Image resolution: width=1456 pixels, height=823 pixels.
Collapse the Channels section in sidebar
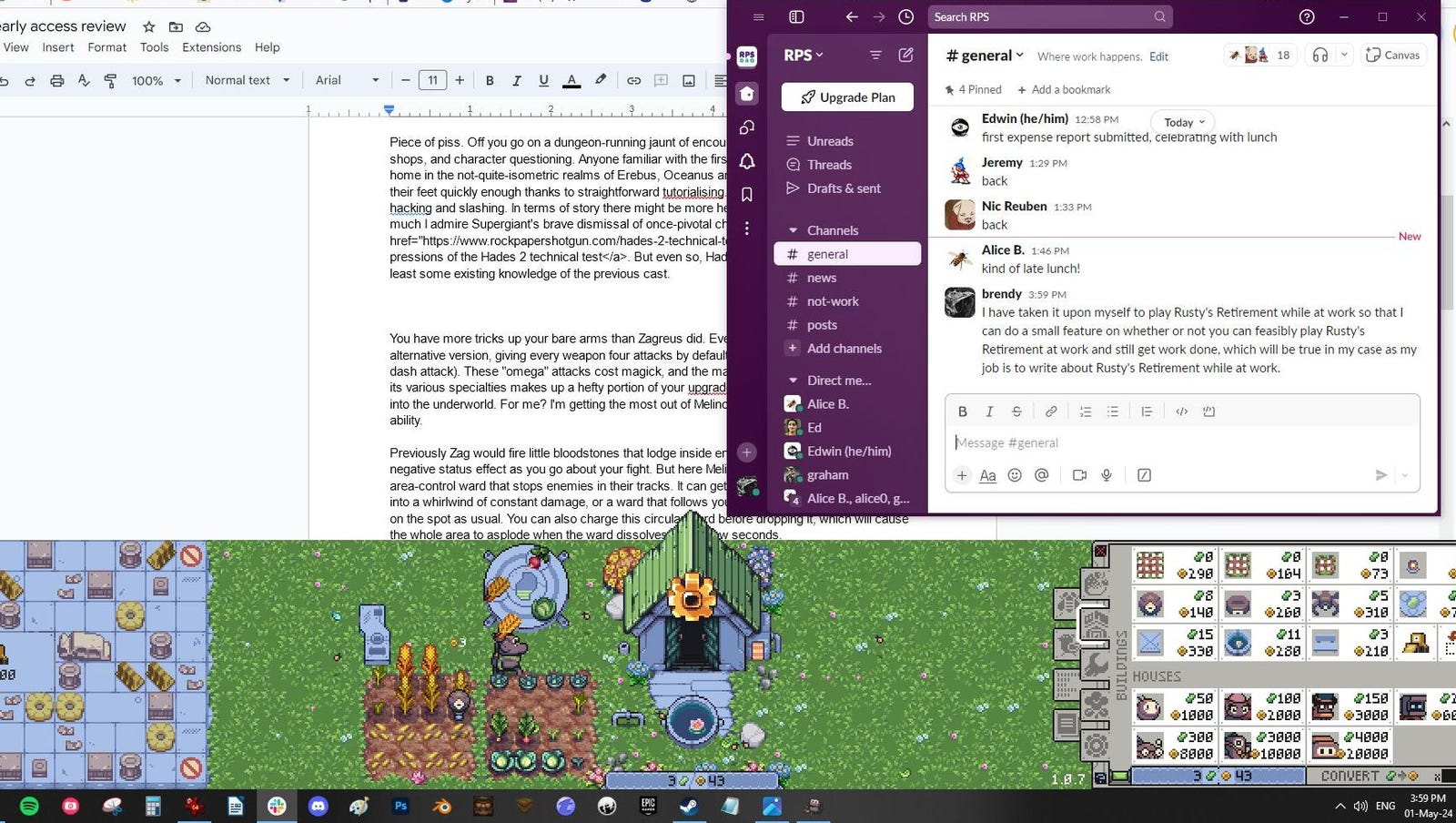[x=793, y=230]
